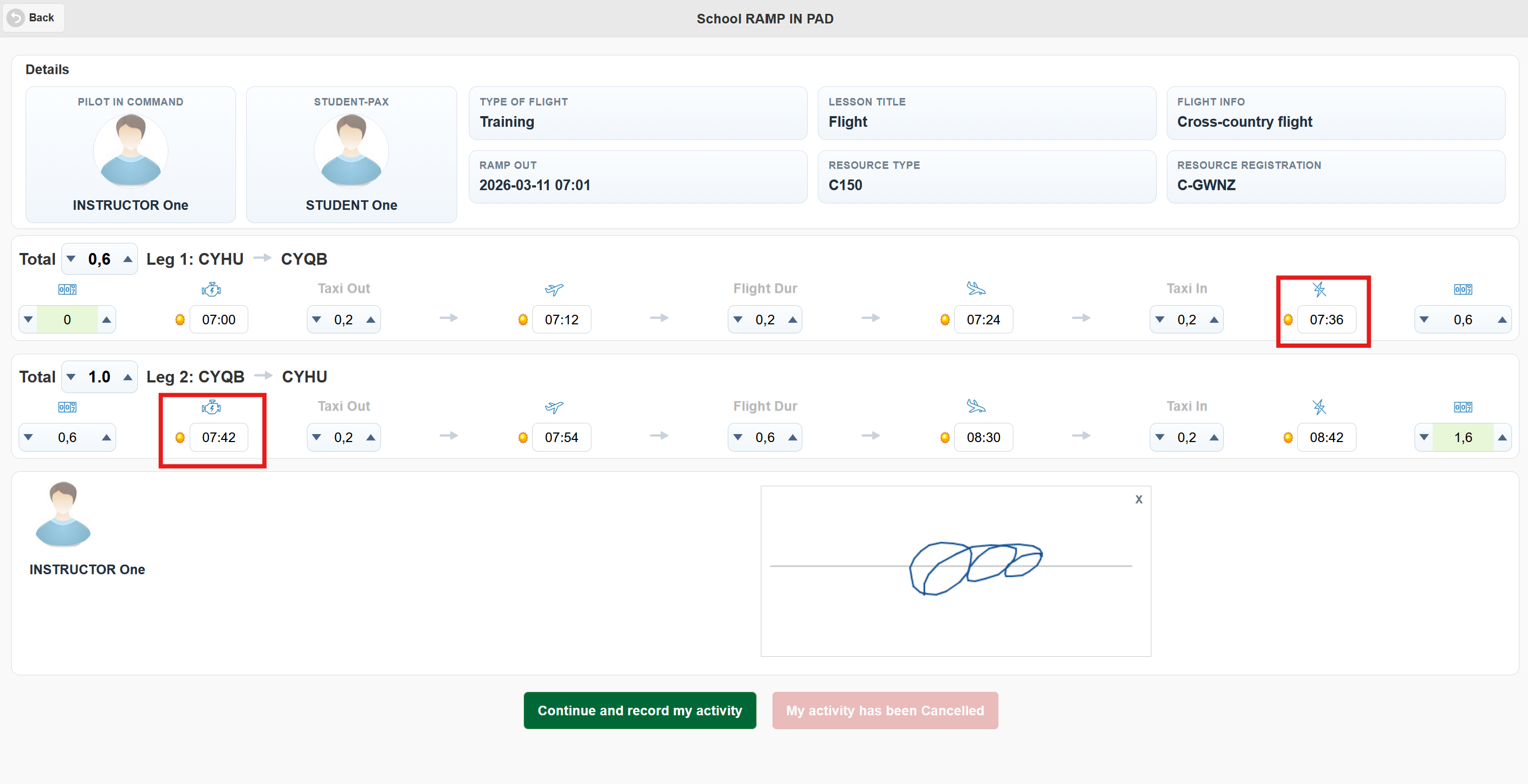Edit Leg 2 engine start time 07:42

click(x=218, y=438)
